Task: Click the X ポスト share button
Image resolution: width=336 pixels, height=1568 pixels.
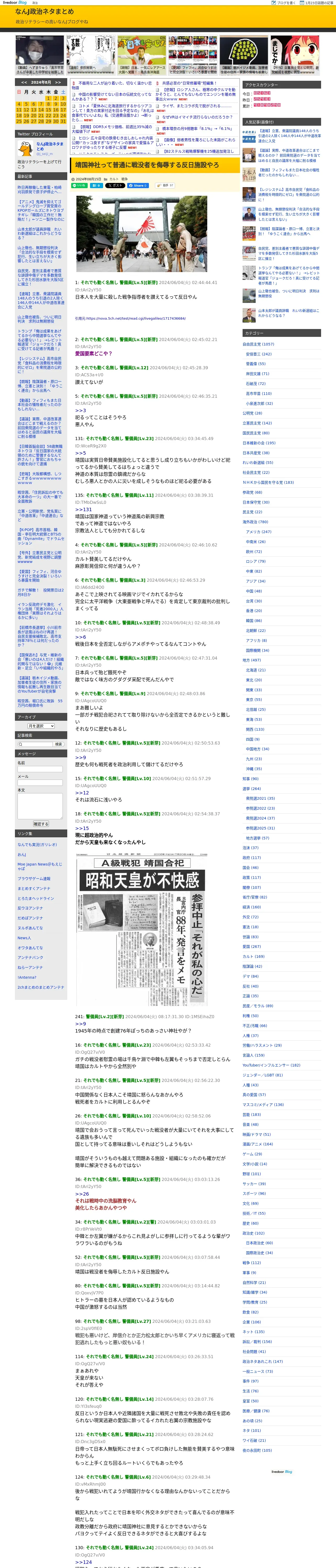Action: coord(115,185)
